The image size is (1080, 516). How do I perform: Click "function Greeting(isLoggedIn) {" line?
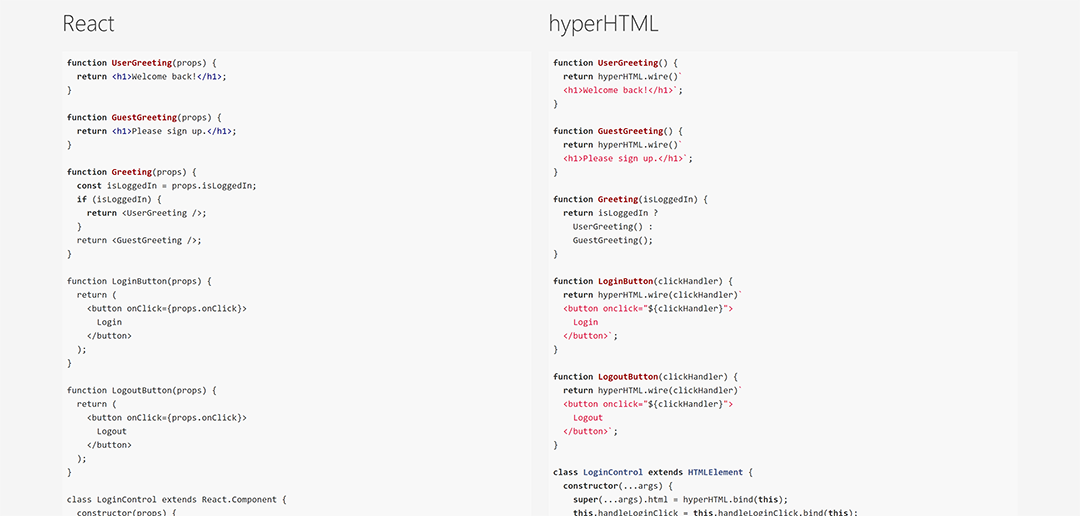pos(630,199)
